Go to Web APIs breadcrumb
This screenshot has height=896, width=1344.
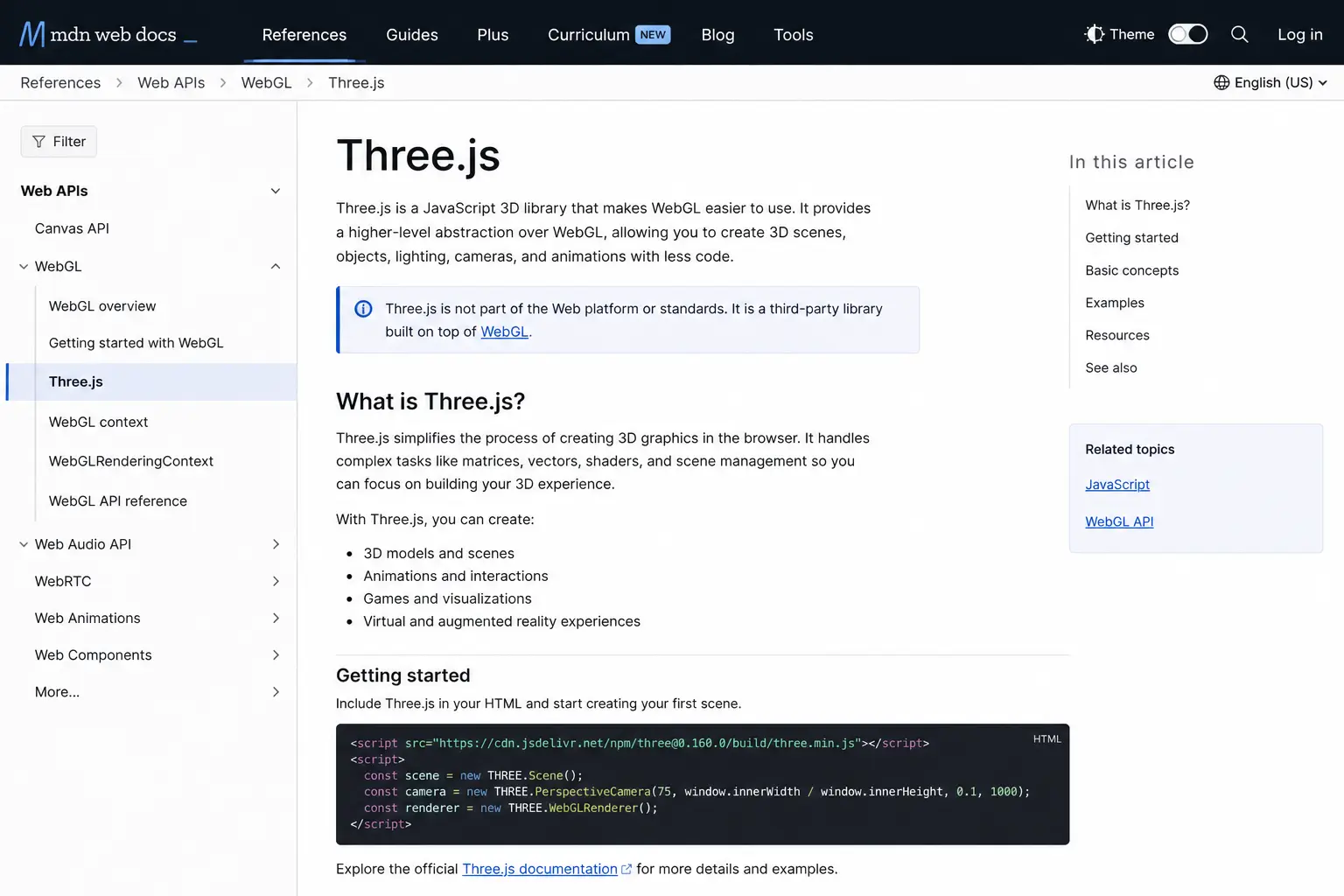171,82
